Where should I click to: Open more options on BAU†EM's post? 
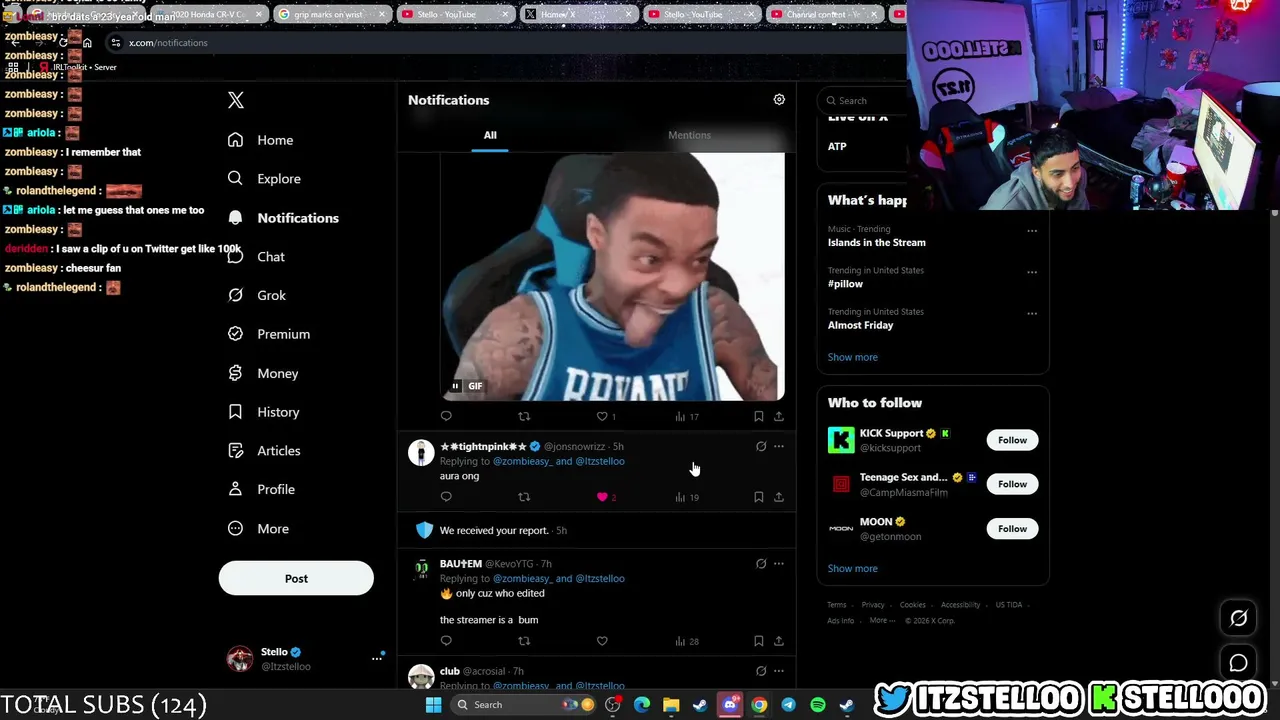point(779,564)
